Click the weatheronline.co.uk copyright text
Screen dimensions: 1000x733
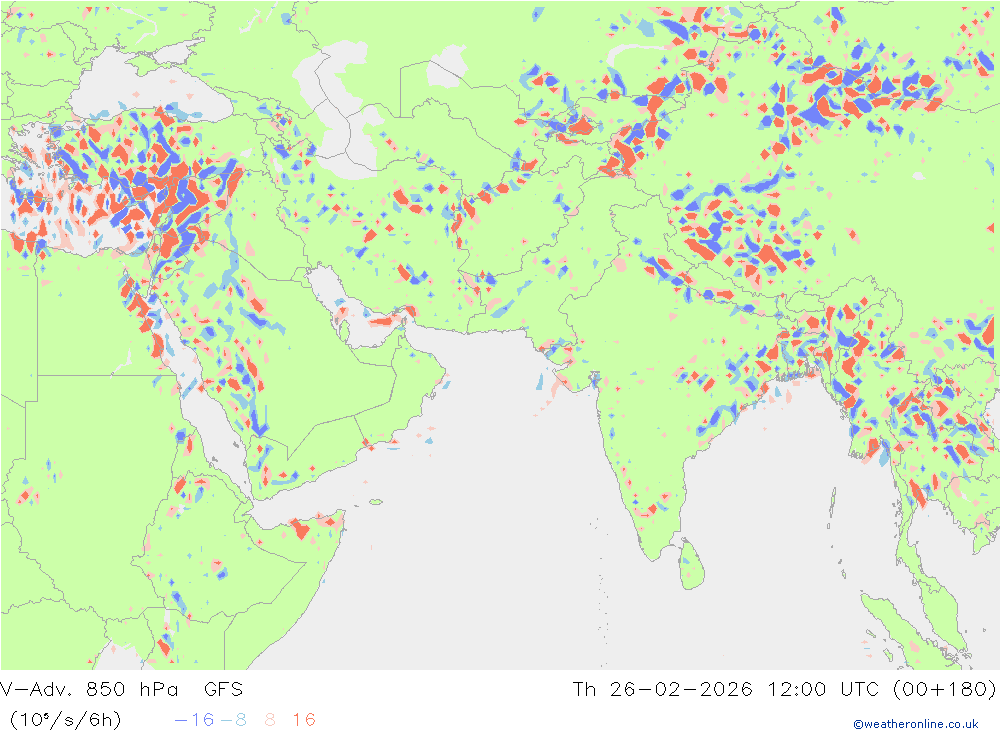tap(916, 724)
